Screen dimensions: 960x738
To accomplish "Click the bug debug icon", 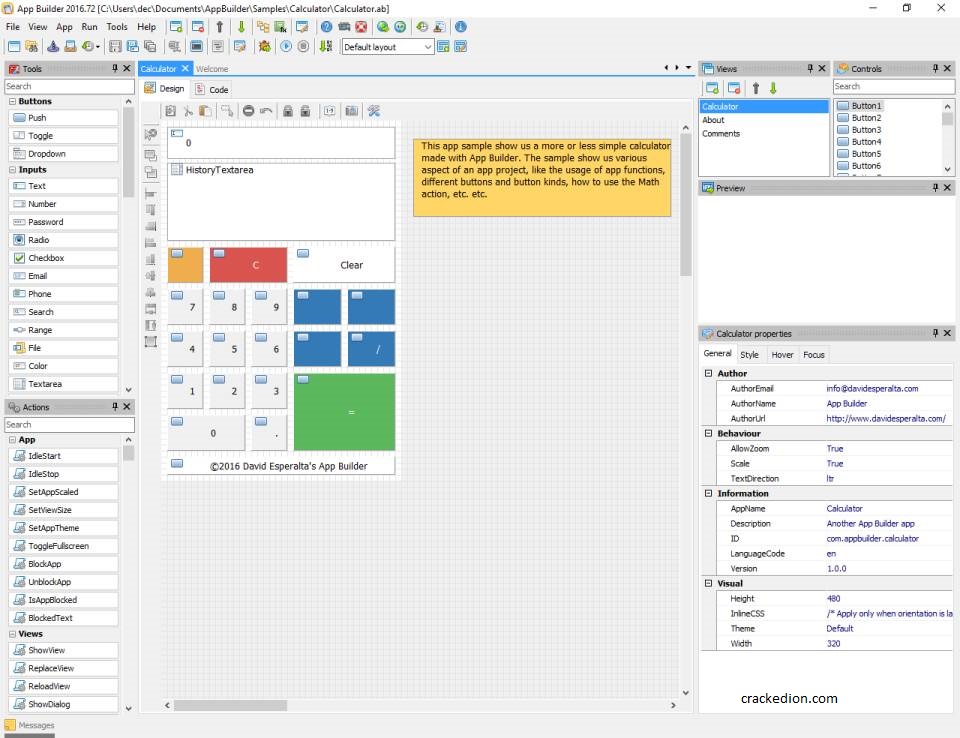I will [x=264, y=47].
